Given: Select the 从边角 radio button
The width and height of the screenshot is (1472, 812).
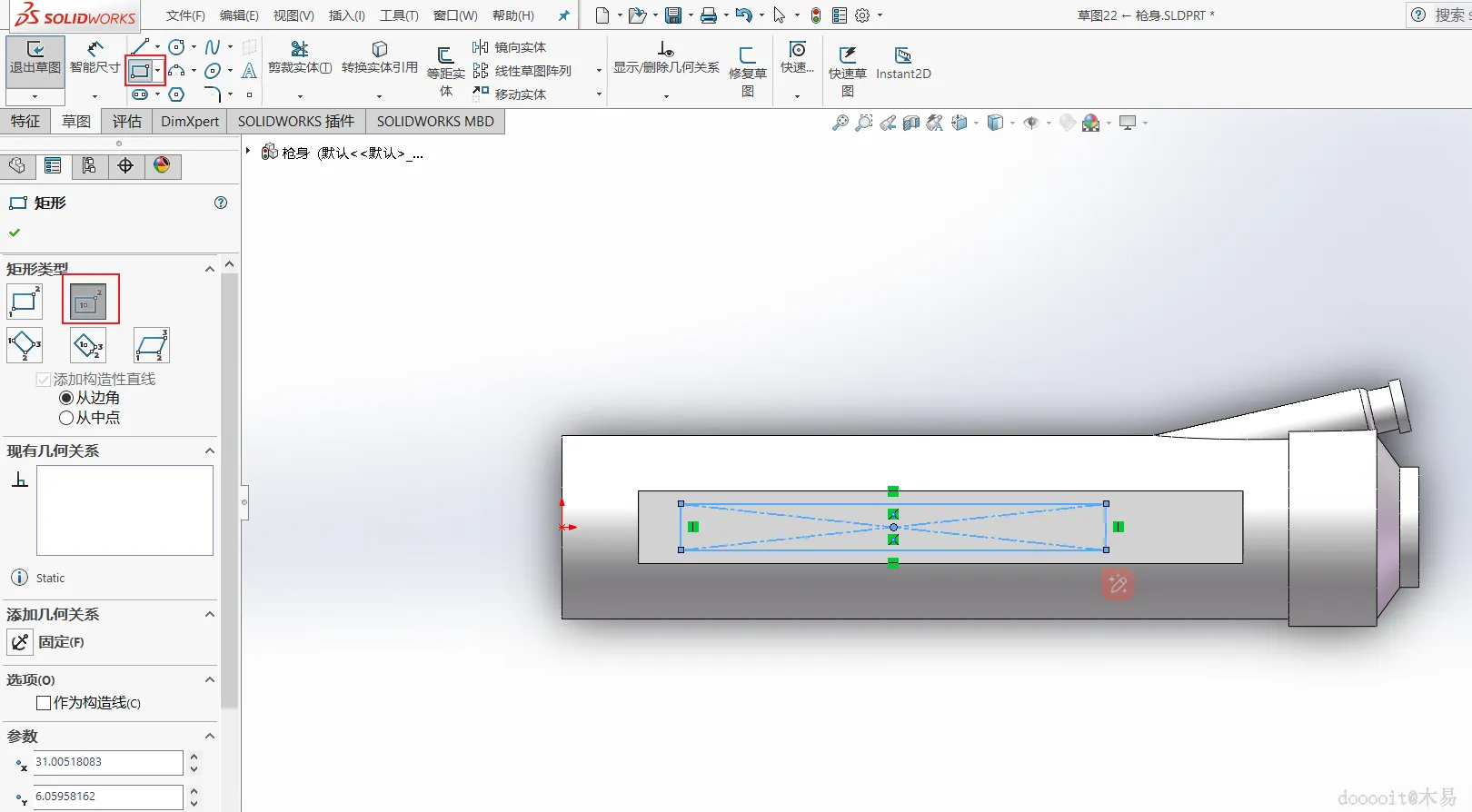Looking at the screenshot, I should click(66, 398).
